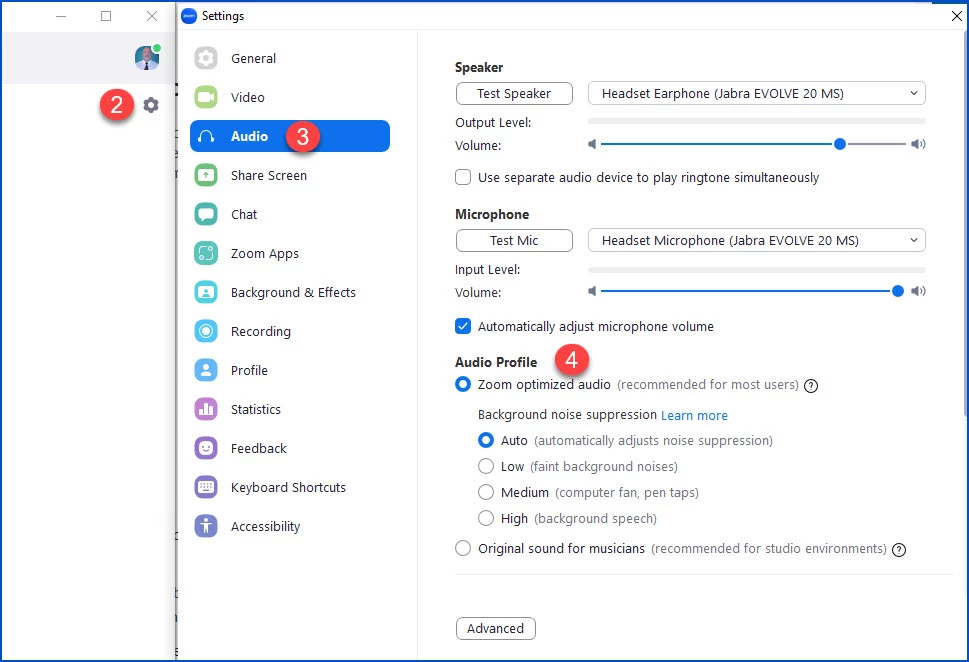Open the Speaker device dropdown
This screenshot has height=662, width=969.
click(756, 93)
